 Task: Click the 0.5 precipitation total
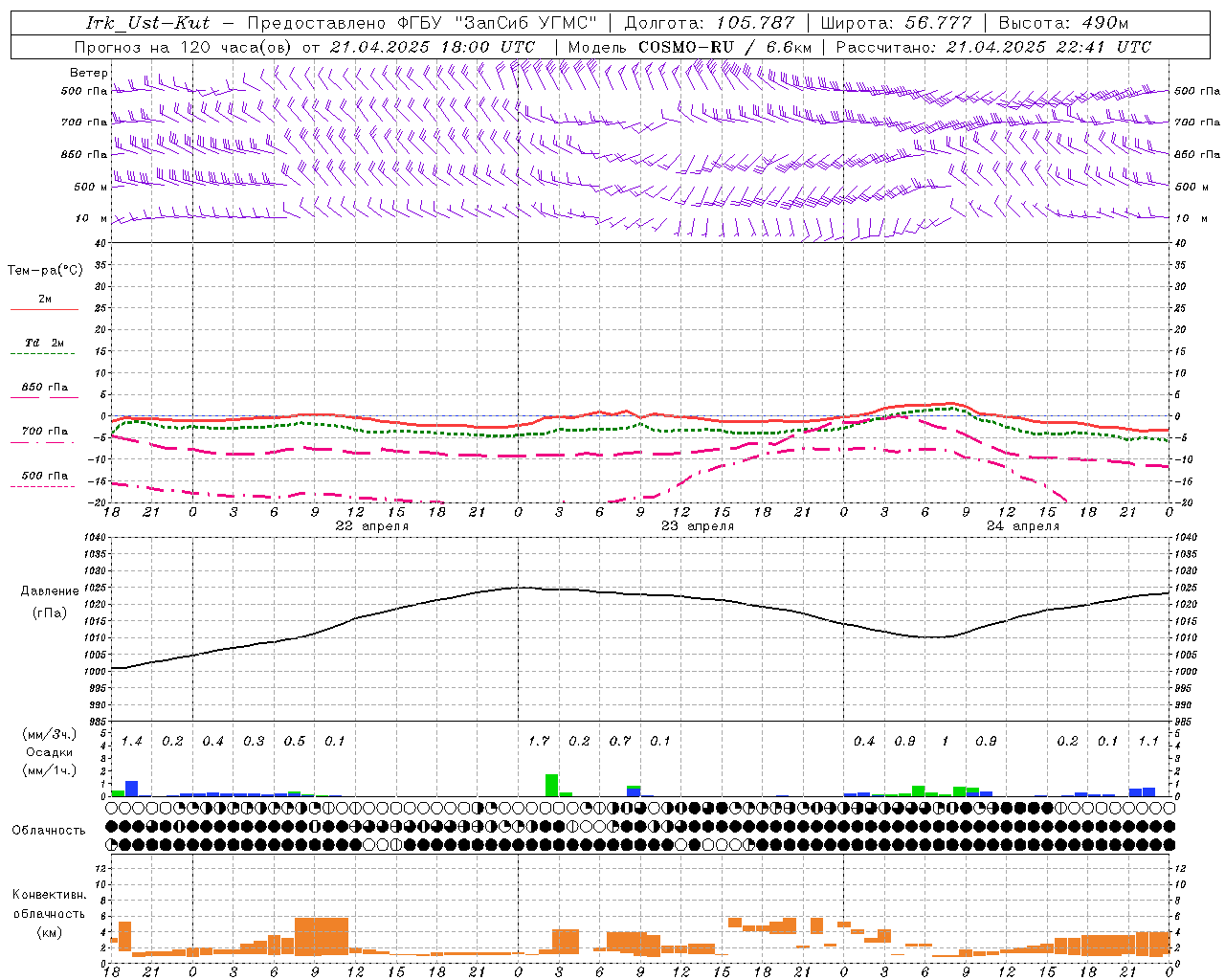click(x=295, y=741)
